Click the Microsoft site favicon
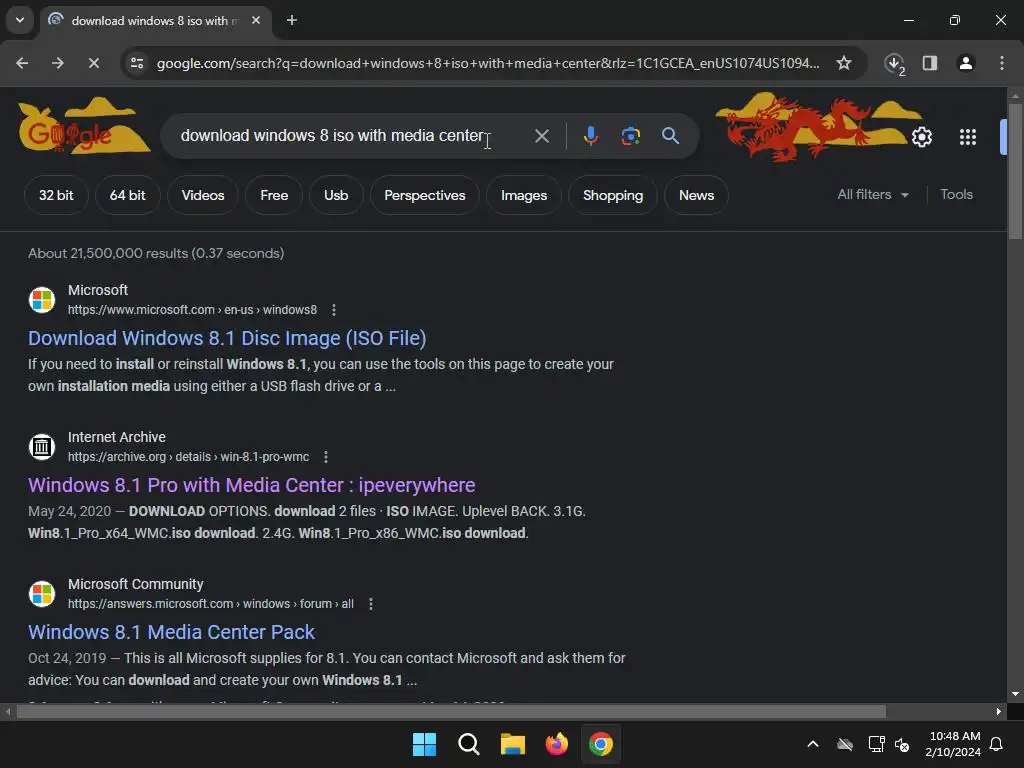Screen dimensions: 1024x768 pyautogui.click(x=42, y=300)
